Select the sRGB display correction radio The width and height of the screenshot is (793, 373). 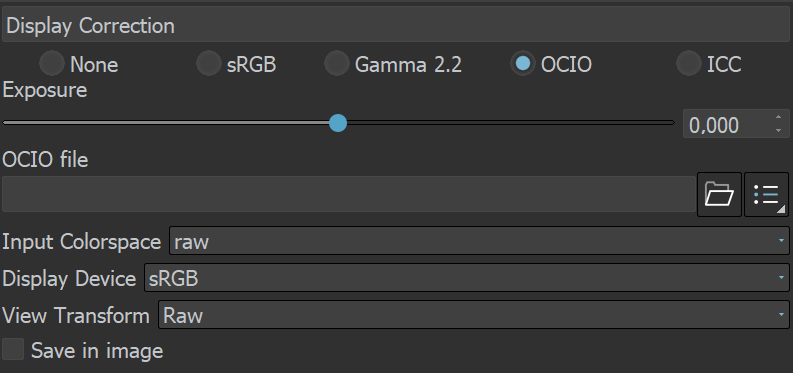pyautogui.click(x=208, y=64)
